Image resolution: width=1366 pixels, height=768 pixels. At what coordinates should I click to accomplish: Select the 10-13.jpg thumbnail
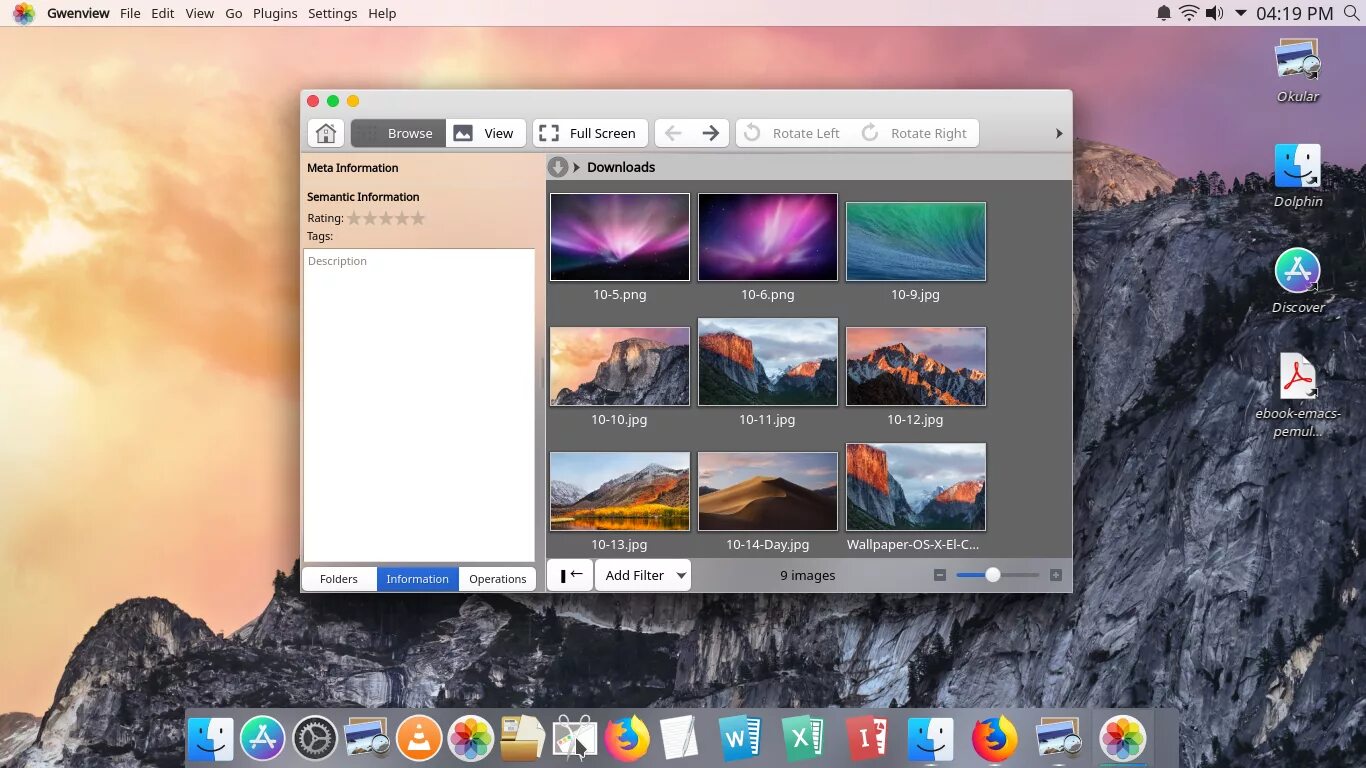pyautogui.click(x=620, y=491)
